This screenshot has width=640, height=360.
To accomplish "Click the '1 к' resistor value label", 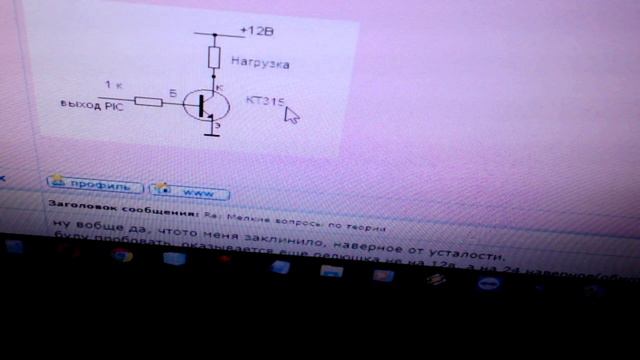I will (x=114, y=84).
